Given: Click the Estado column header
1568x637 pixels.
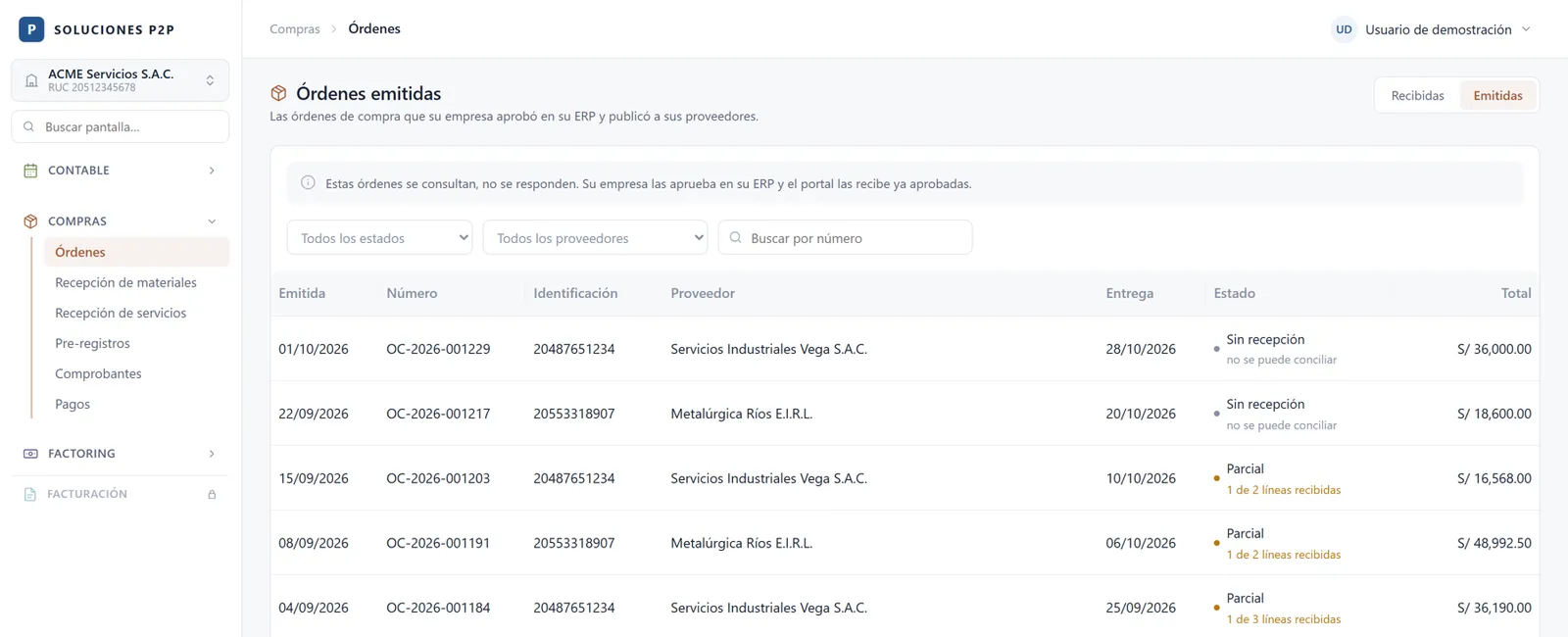Looking at the screenshot, I should point(1234,293).
